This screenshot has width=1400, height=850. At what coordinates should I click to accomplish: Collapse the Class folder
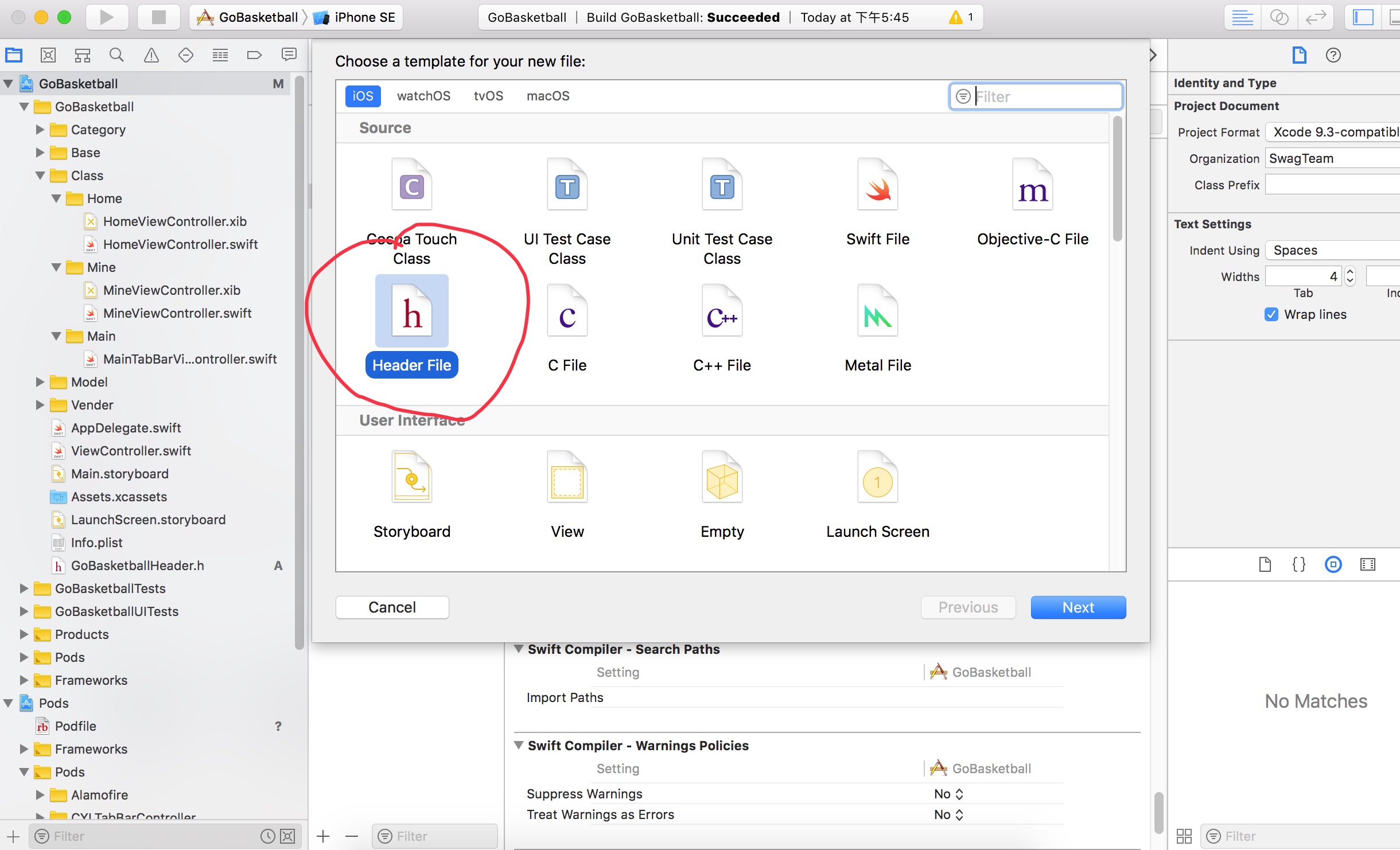pos(40,176)
